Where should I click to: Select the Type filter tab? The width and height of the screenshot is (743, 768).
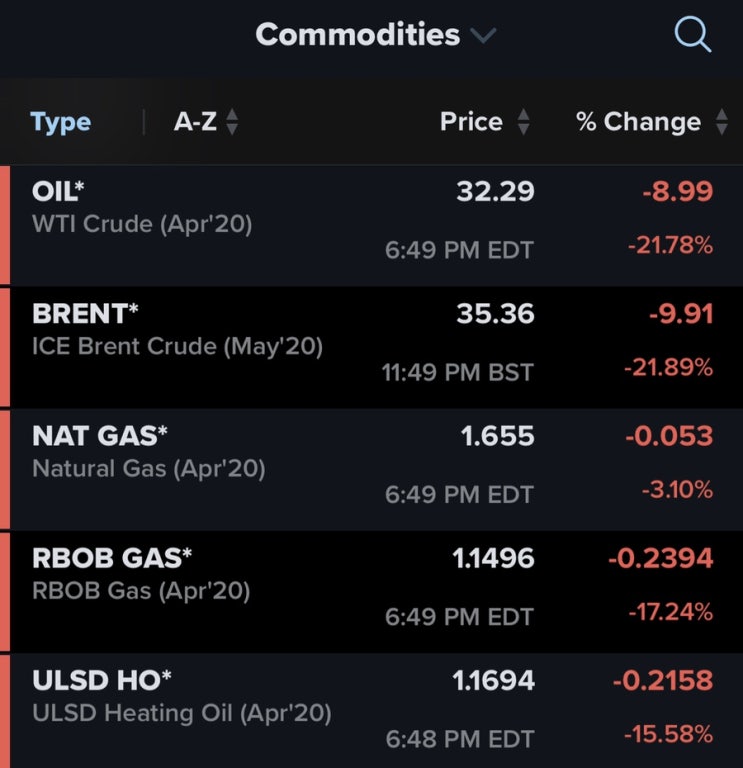click(x=61, y=122)
